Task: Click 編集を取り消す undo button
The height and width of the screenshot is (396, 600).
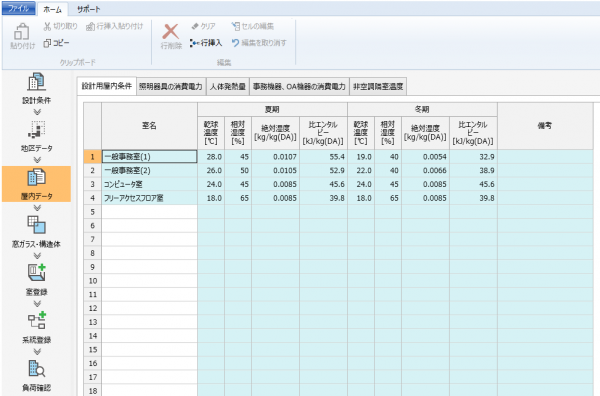Action: (x=259, y=43)
